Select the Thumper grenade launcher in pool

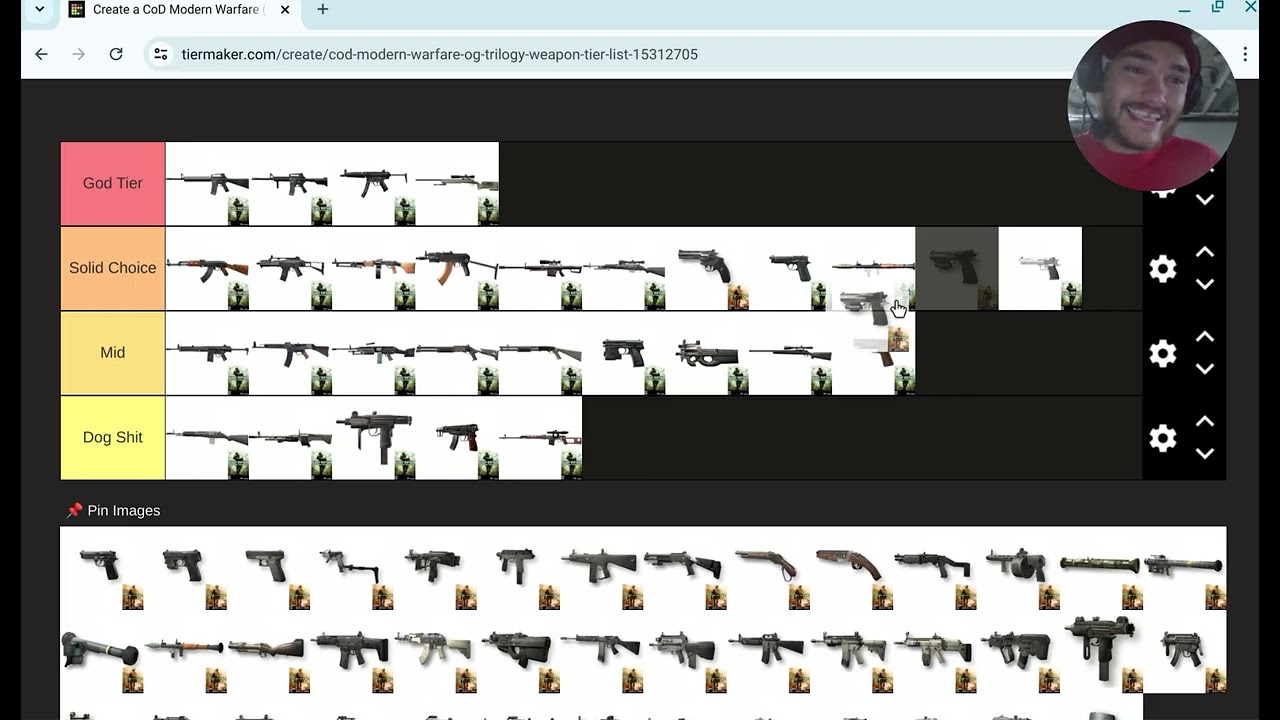pos(268,651)
